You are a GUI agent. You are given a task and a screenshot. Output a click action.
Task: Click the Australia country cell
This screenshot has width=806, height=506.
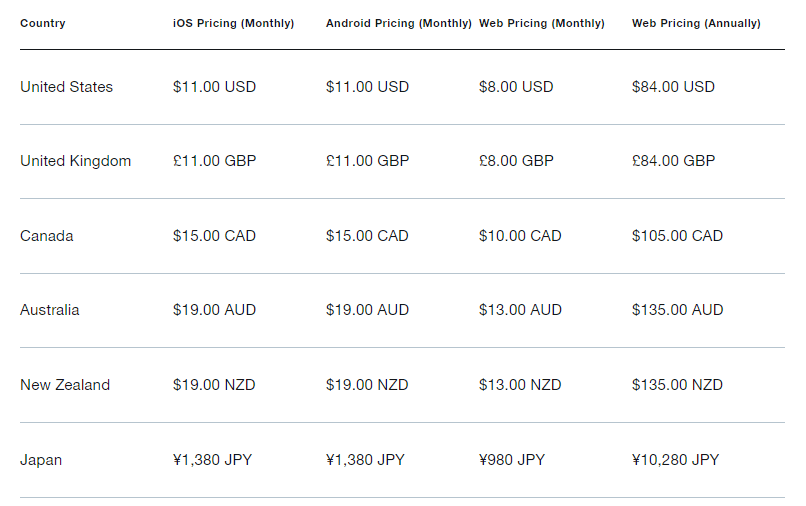point(49,310)
